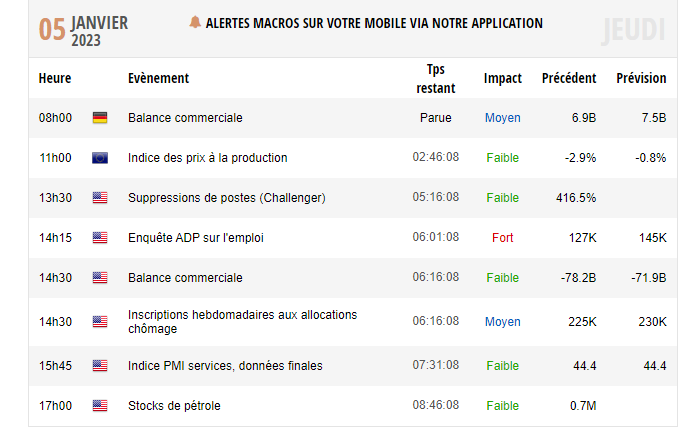Viewport: 687px width, 439px height.
Task: Click the US flag beside Stocks de pétrole
Action: 100,406
